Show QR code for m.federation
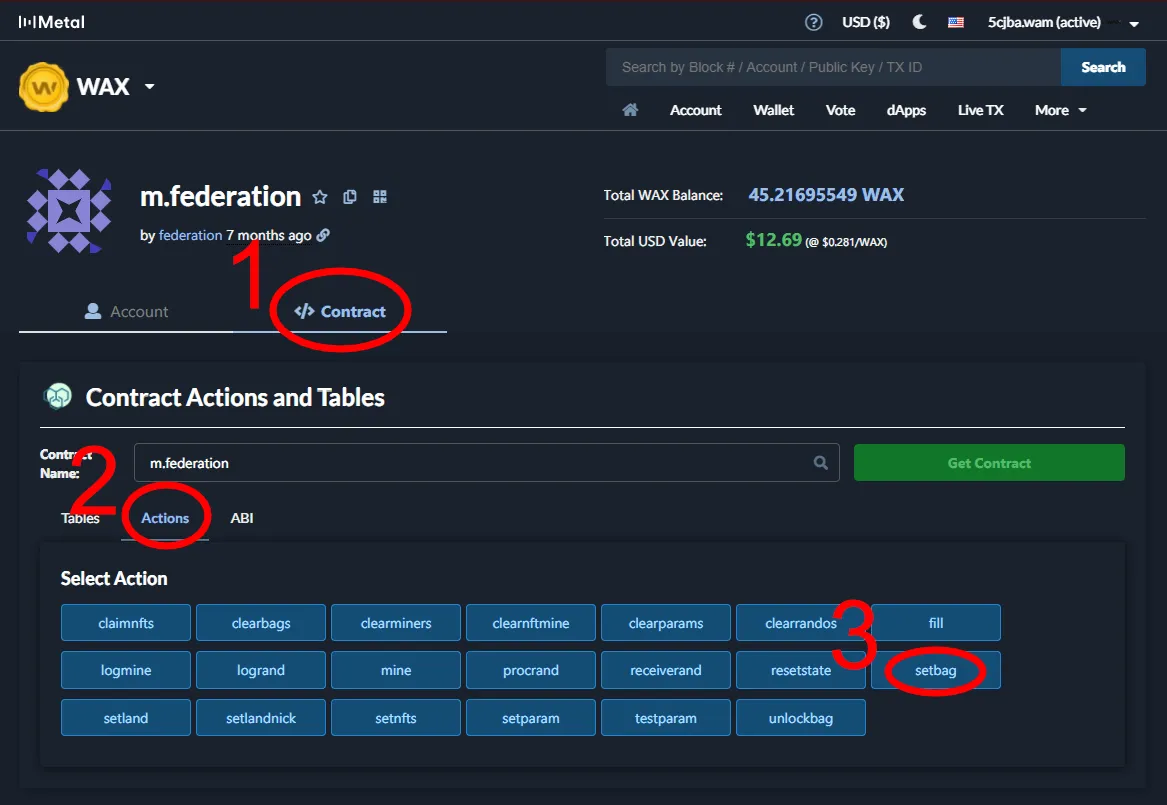Image resolution: width=1167 pixels, height=805 pixels. coord(380,197)
